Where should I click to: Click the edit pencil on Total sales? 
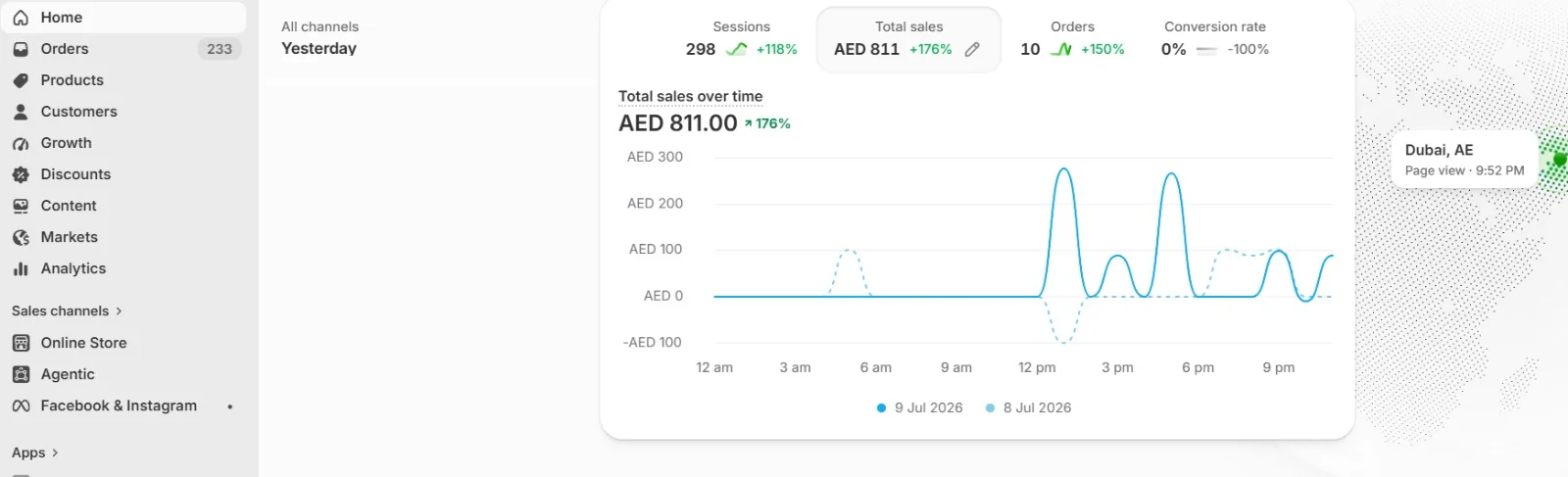[972, 49]
